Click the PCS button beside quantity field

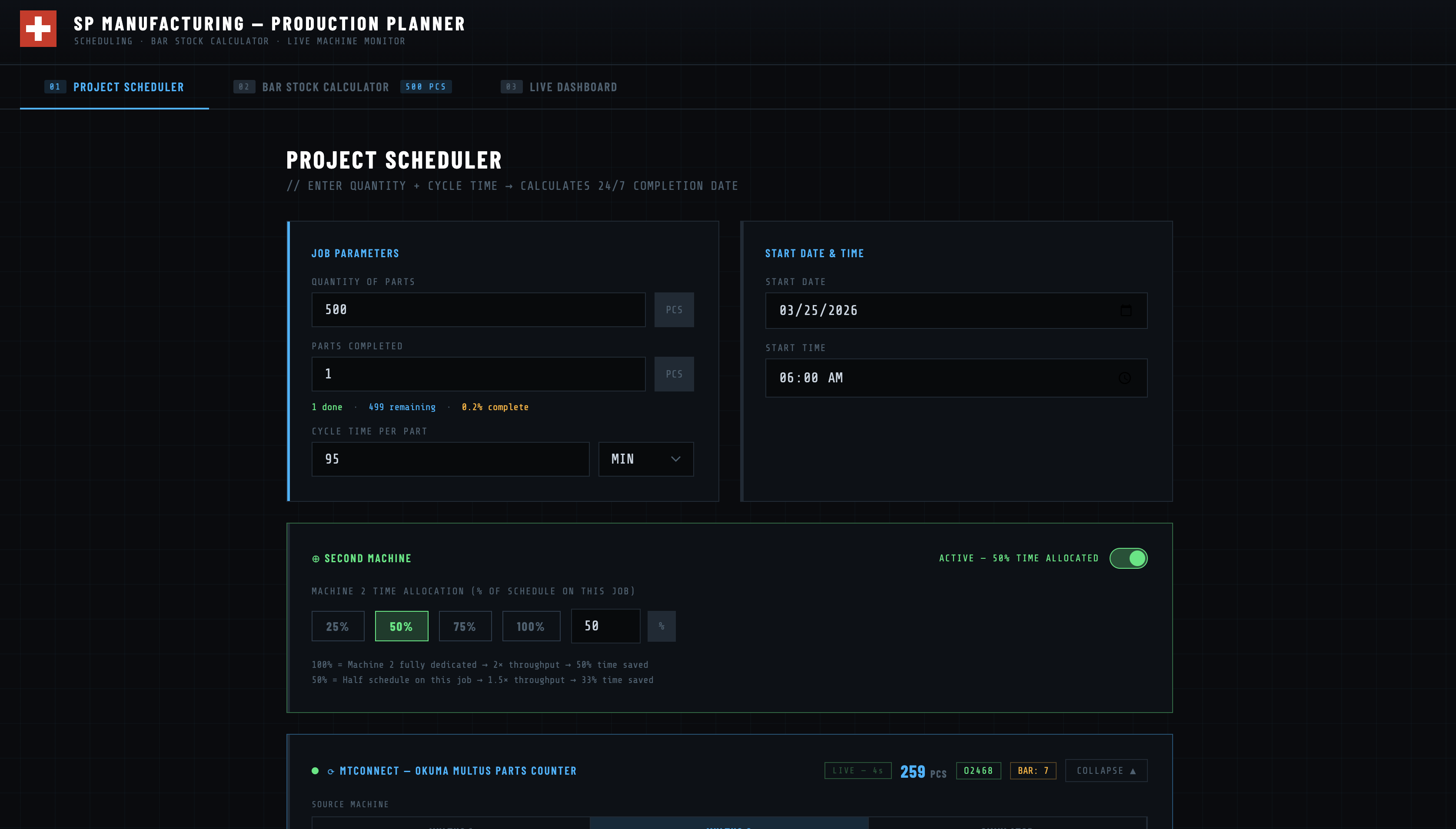(674, 310)
